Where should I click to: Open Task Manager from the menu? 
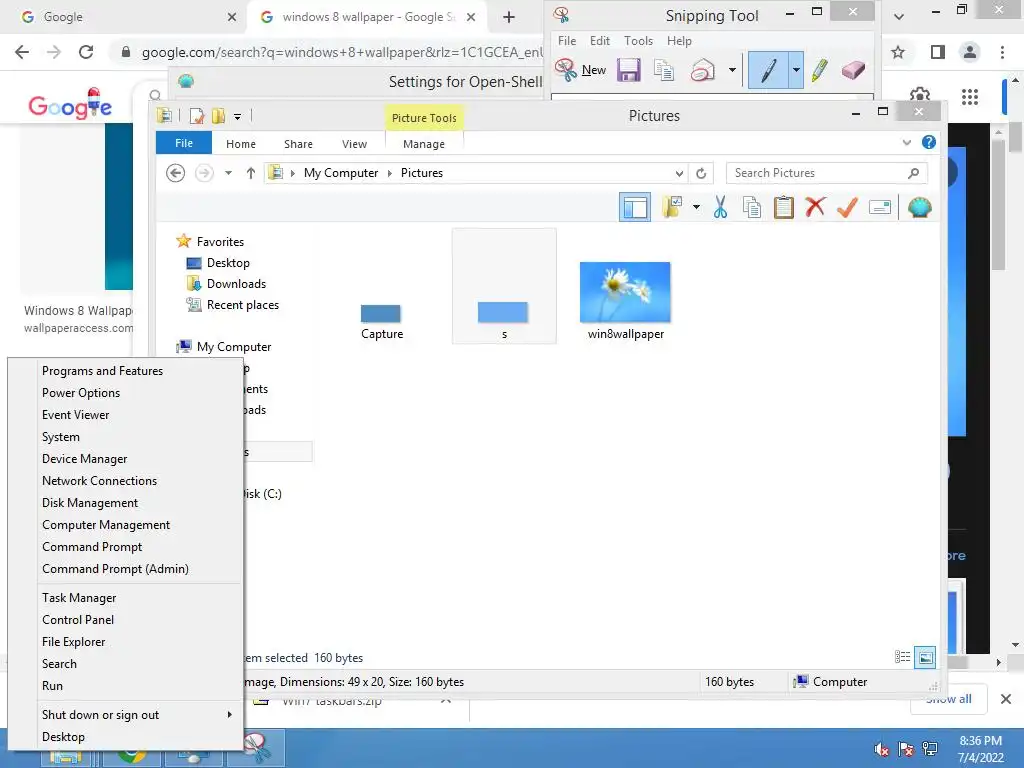(79, 598)
